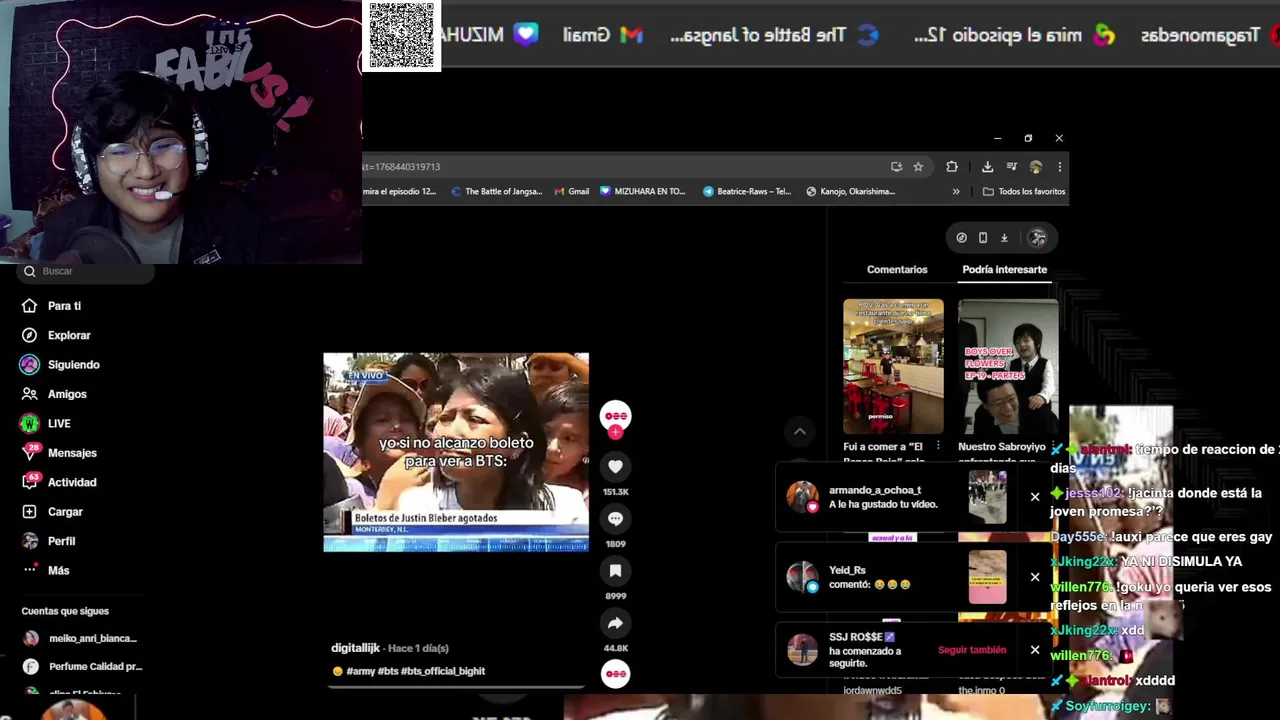This screenshot has width=1280, height=720.
Task: Open Boys Over Flowers suggested video
Action: coord(1008,366)
